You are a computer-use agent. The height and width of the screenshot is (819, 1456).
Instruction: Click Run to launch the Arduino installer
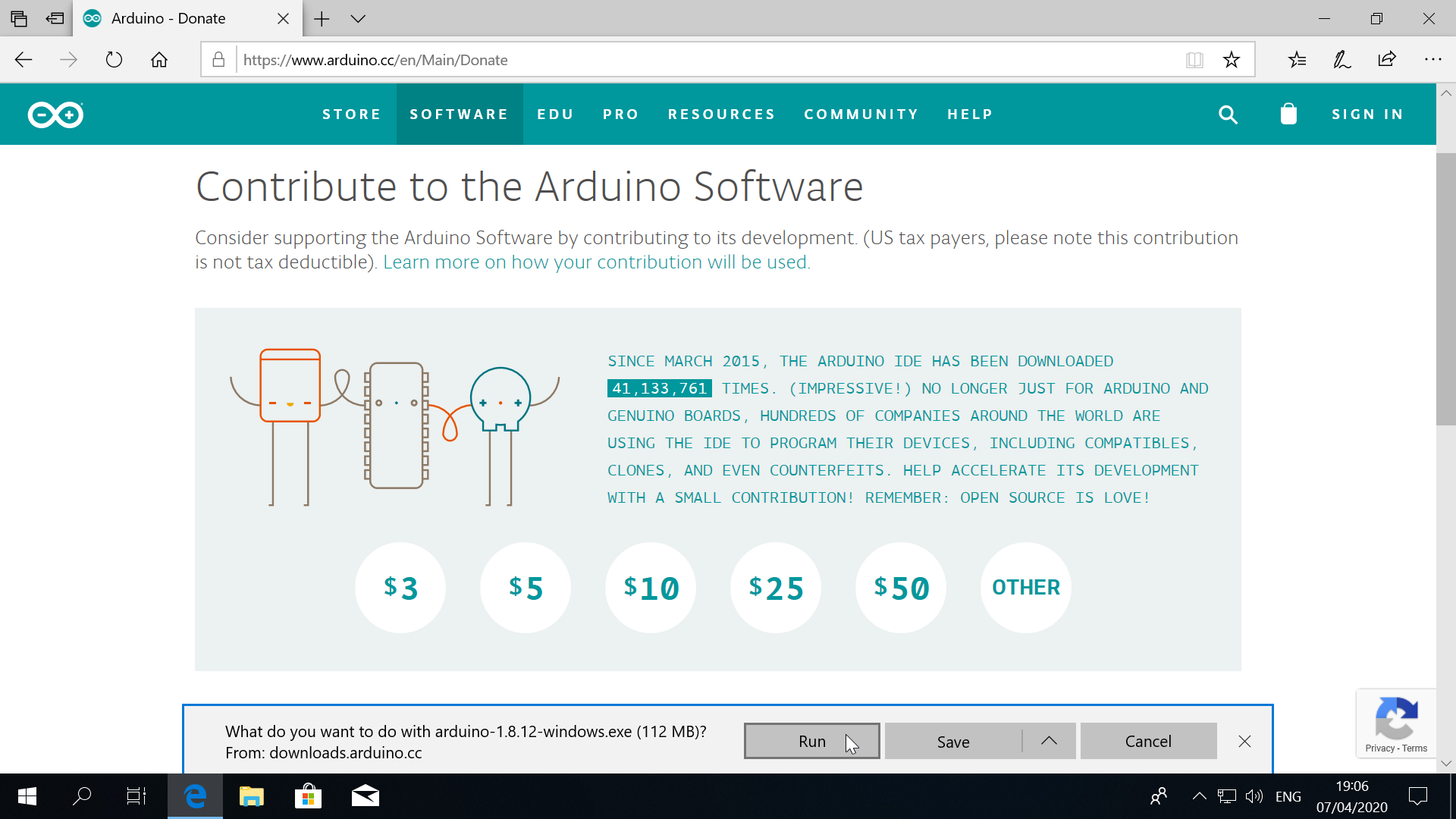tap(811, 741)
